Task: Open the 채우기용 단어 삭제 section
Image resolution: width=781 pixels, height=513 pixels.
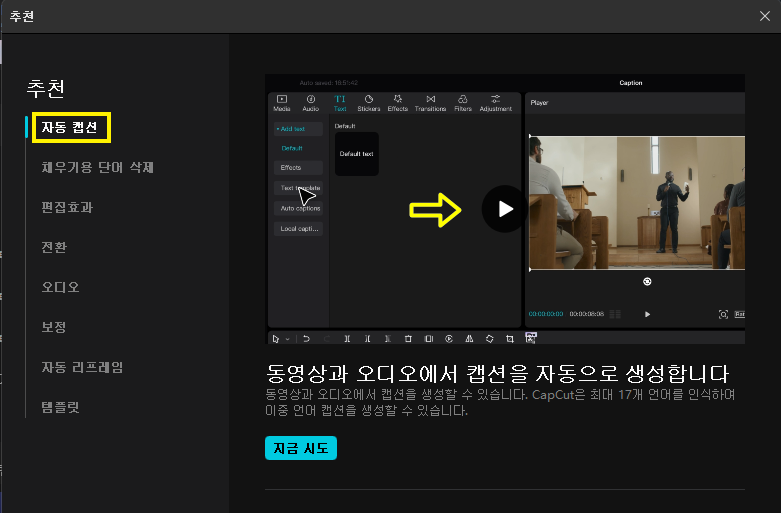Action: 97,167
